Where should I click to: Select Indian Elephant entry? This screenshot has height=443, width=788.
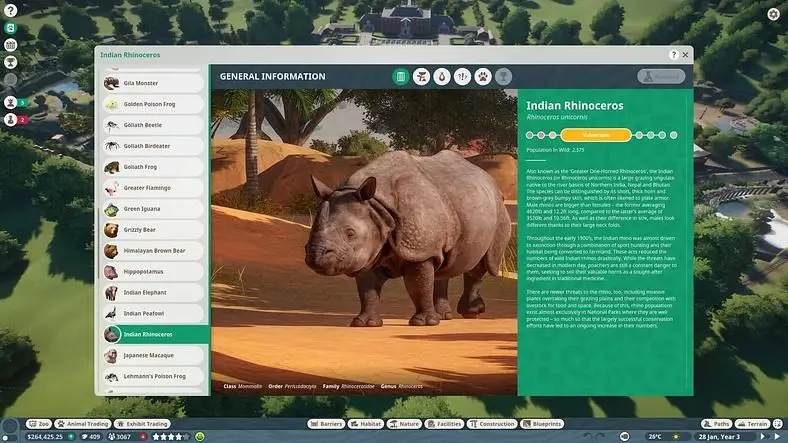tap(153, 292)
